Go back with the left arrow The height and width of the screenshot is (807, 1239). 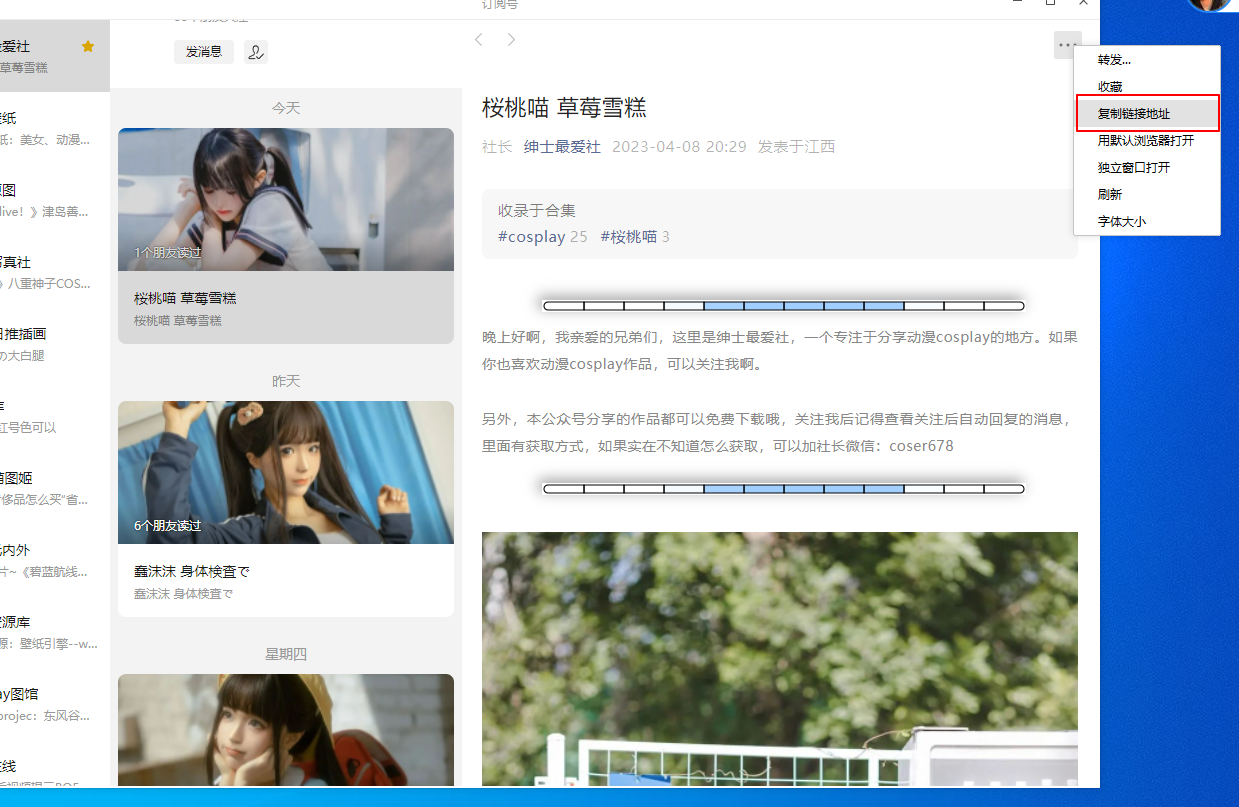(x=479, y=40)
